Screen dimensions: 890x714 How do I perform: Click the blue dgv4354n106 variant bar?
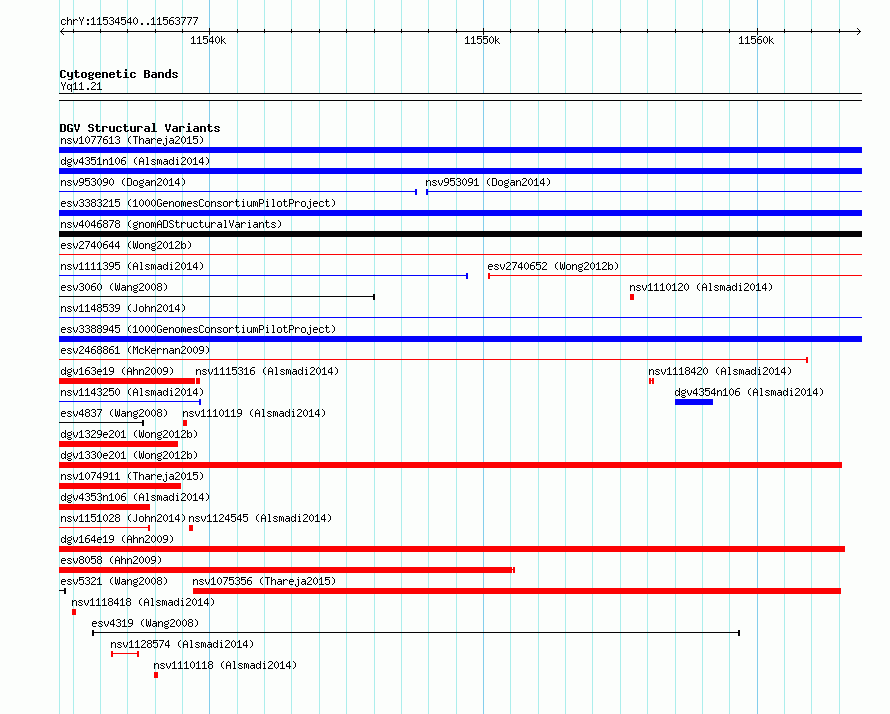694,402
